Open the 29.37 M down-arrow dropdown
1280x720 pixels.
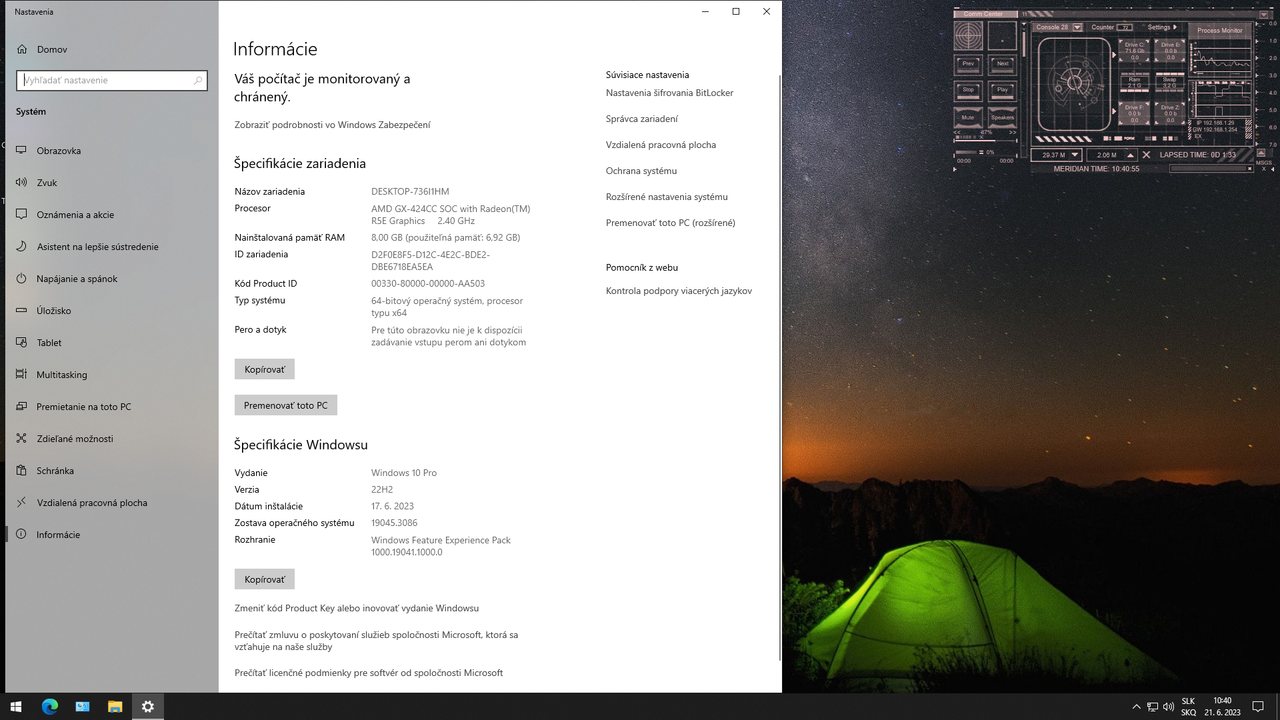coord(1075,155)
